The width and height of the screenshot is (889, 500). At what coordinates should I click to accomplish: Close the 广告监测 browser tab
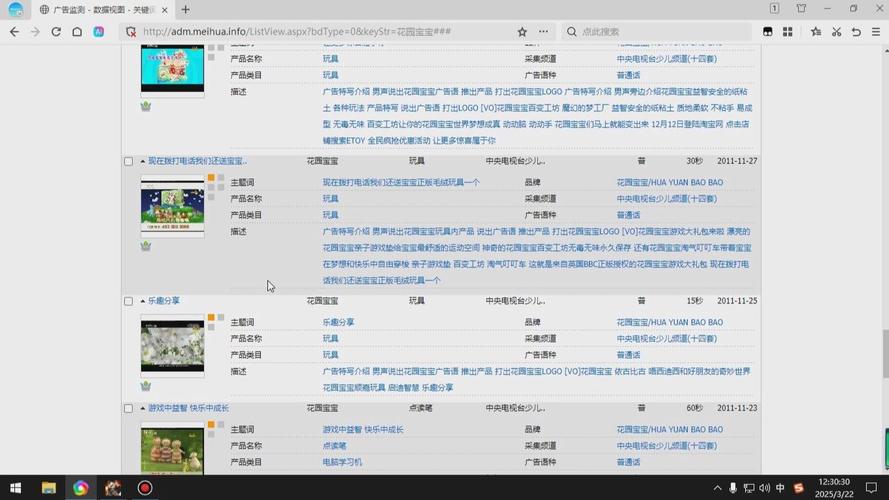pos(164,10)
